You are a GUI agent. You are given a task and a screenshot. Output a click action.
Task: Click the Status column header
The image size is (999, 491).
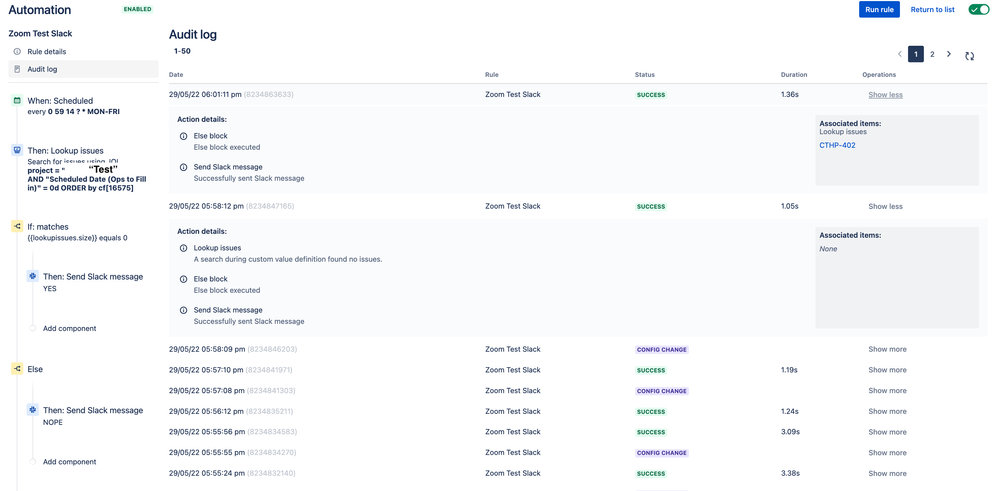645,75
